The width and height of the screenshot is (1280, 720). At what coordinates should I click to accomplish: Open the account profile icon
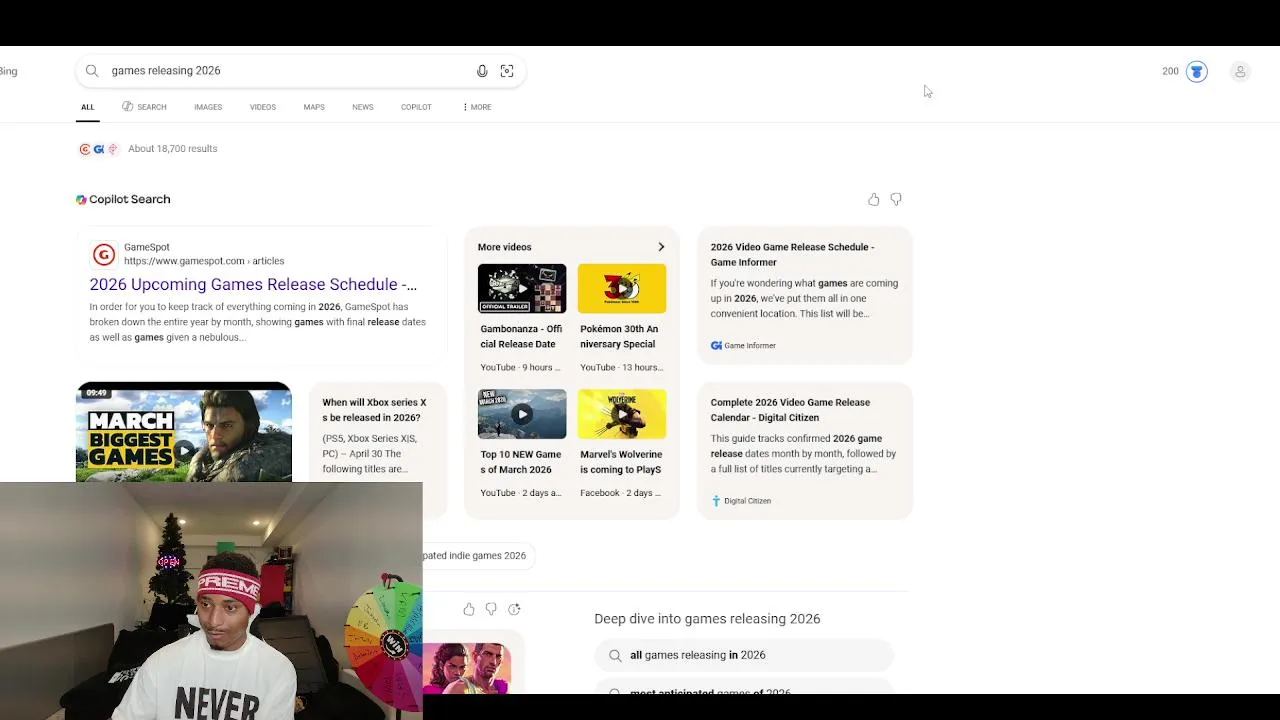[x=1240, y=71]
